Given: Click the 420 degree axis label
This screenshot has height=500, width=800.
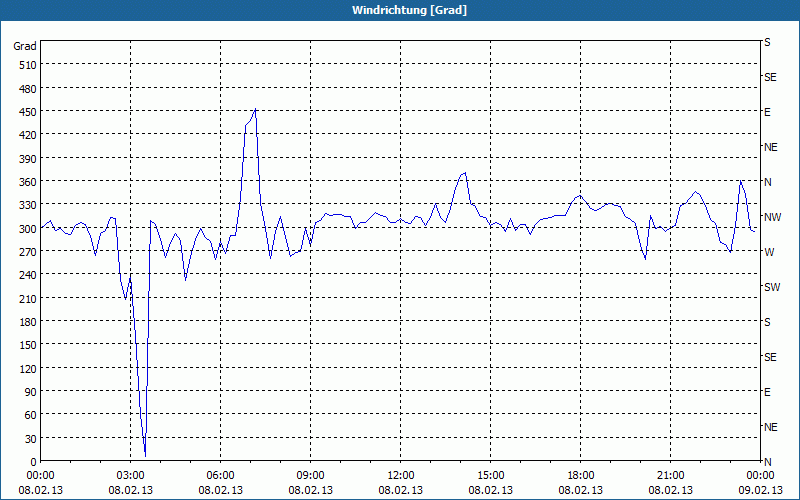Looking at the screenshot, I should pos(28,135).
